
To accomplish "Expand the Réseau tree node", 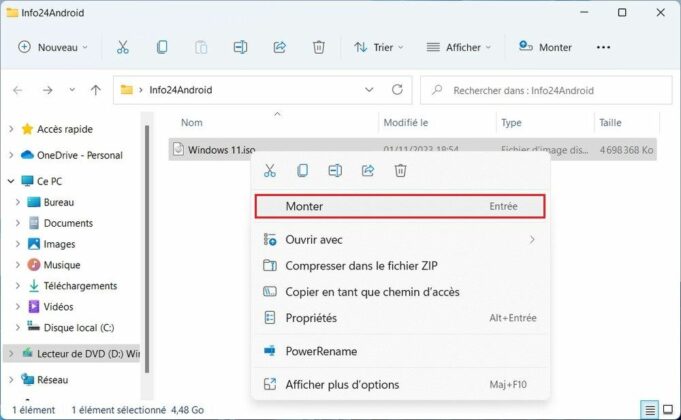I will coord(11,380).
